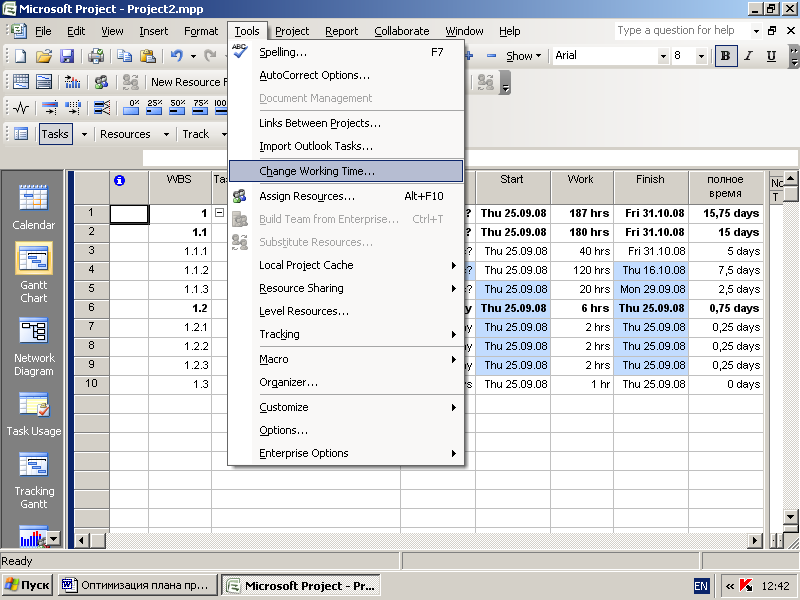Image resolution: width=800 pixels, height=600 pixels.
Task: Open the Report menu
Action: (x=341, y=31)
